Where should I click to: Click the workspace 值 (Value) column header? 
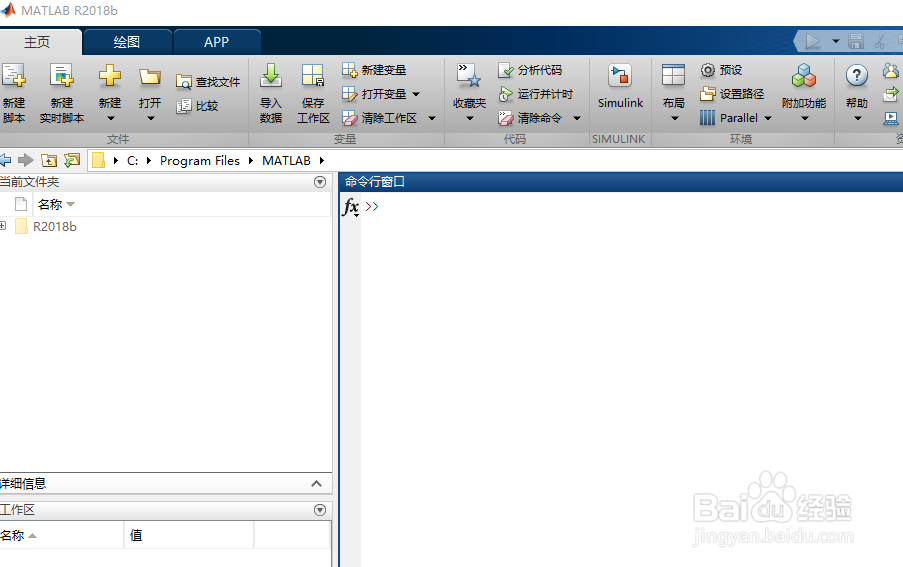coord(136,535)
